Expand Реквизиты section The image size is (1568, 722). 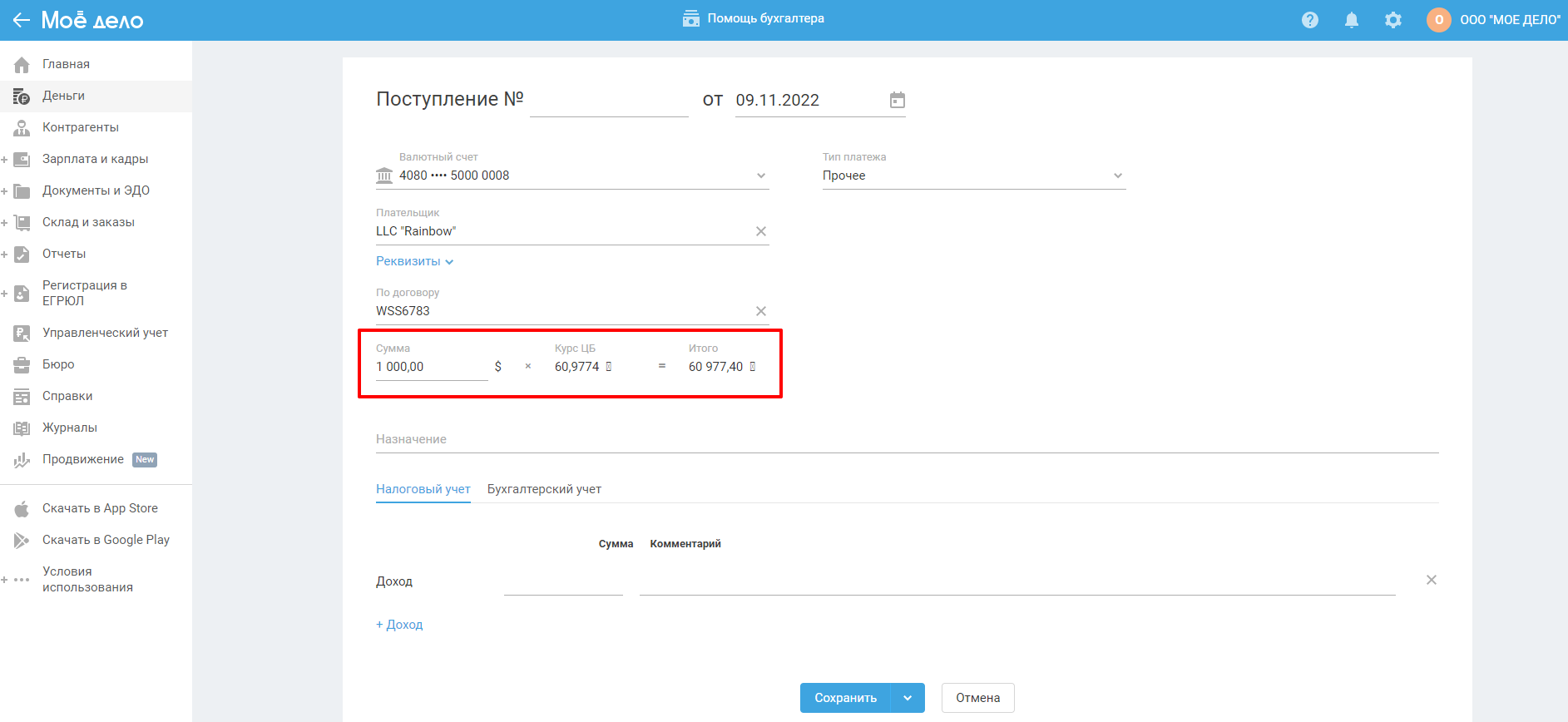[414, 261]
